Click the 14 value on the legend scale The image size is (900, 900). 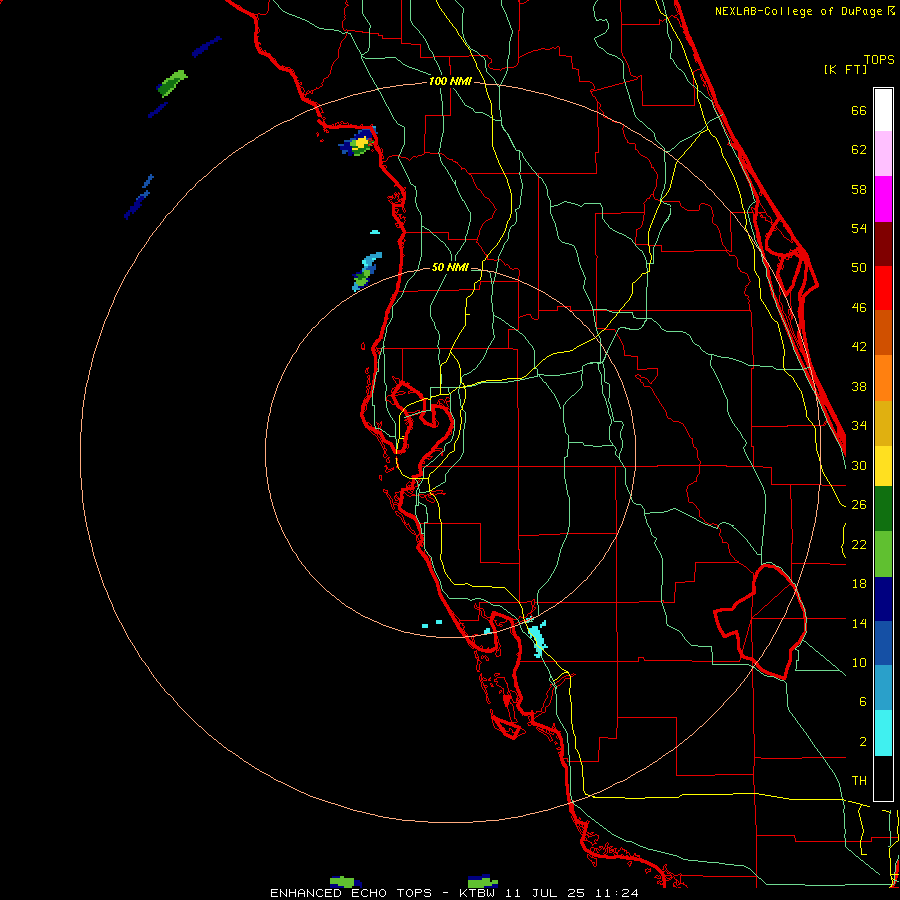[x=859, y=623]
